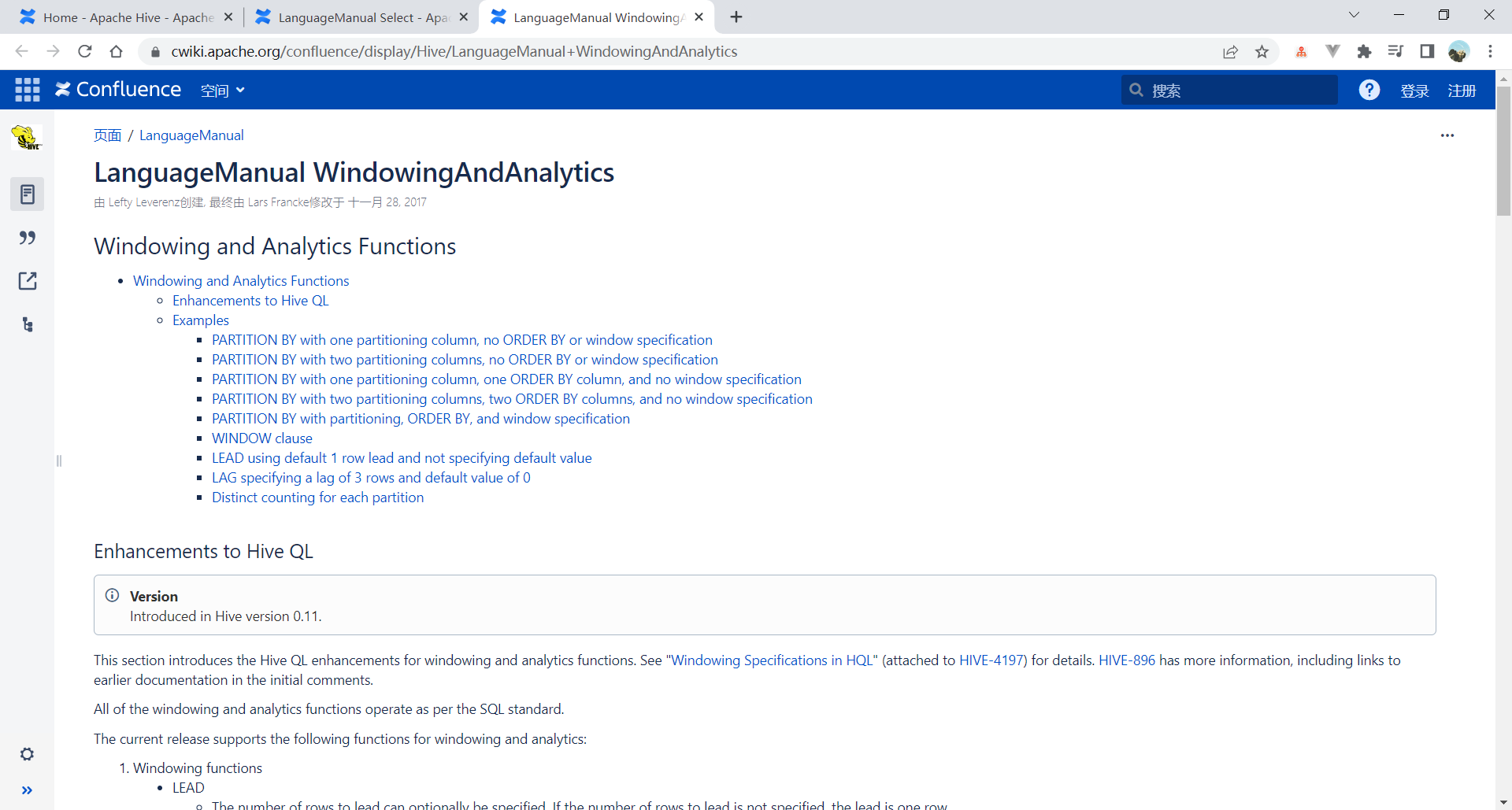View site information lock icon

(155, 52)
